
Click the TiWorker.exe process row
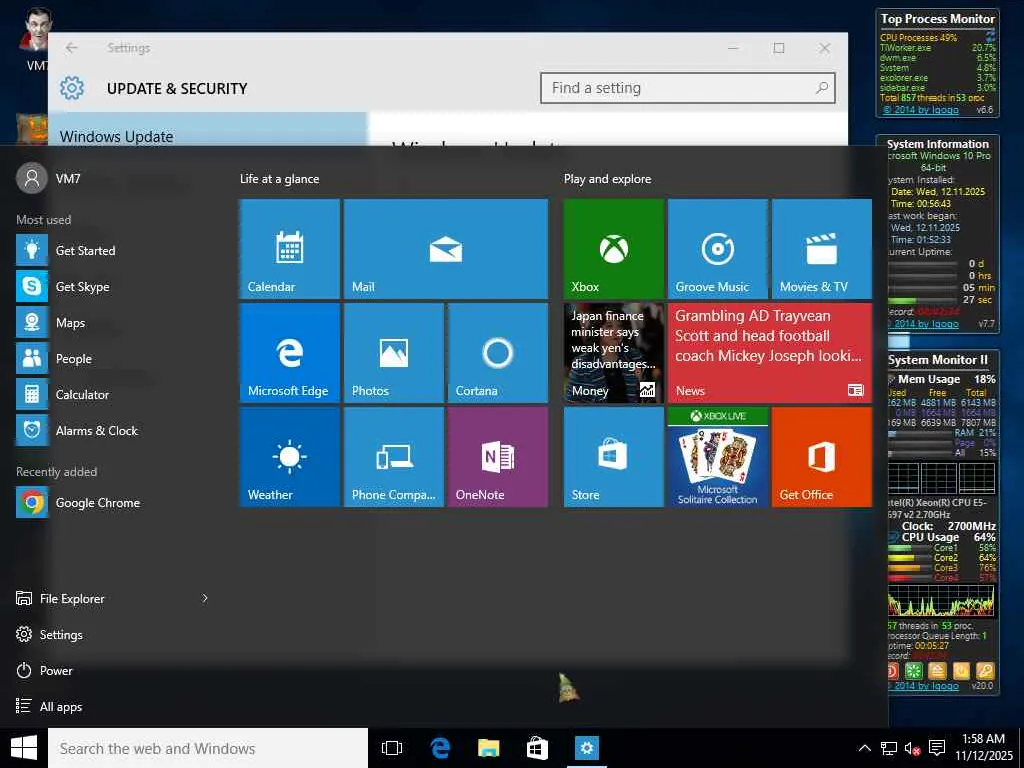[938, 48]
